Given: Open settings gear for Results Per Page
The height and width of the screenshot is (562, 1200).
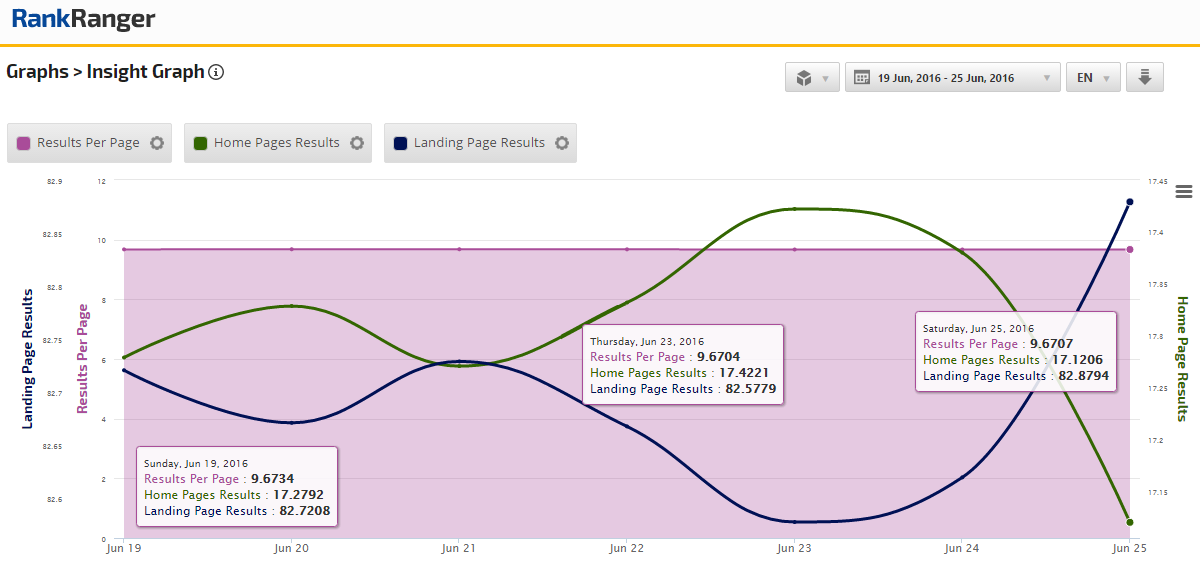Looking at the screenshot, I should (x=157, y=143).
